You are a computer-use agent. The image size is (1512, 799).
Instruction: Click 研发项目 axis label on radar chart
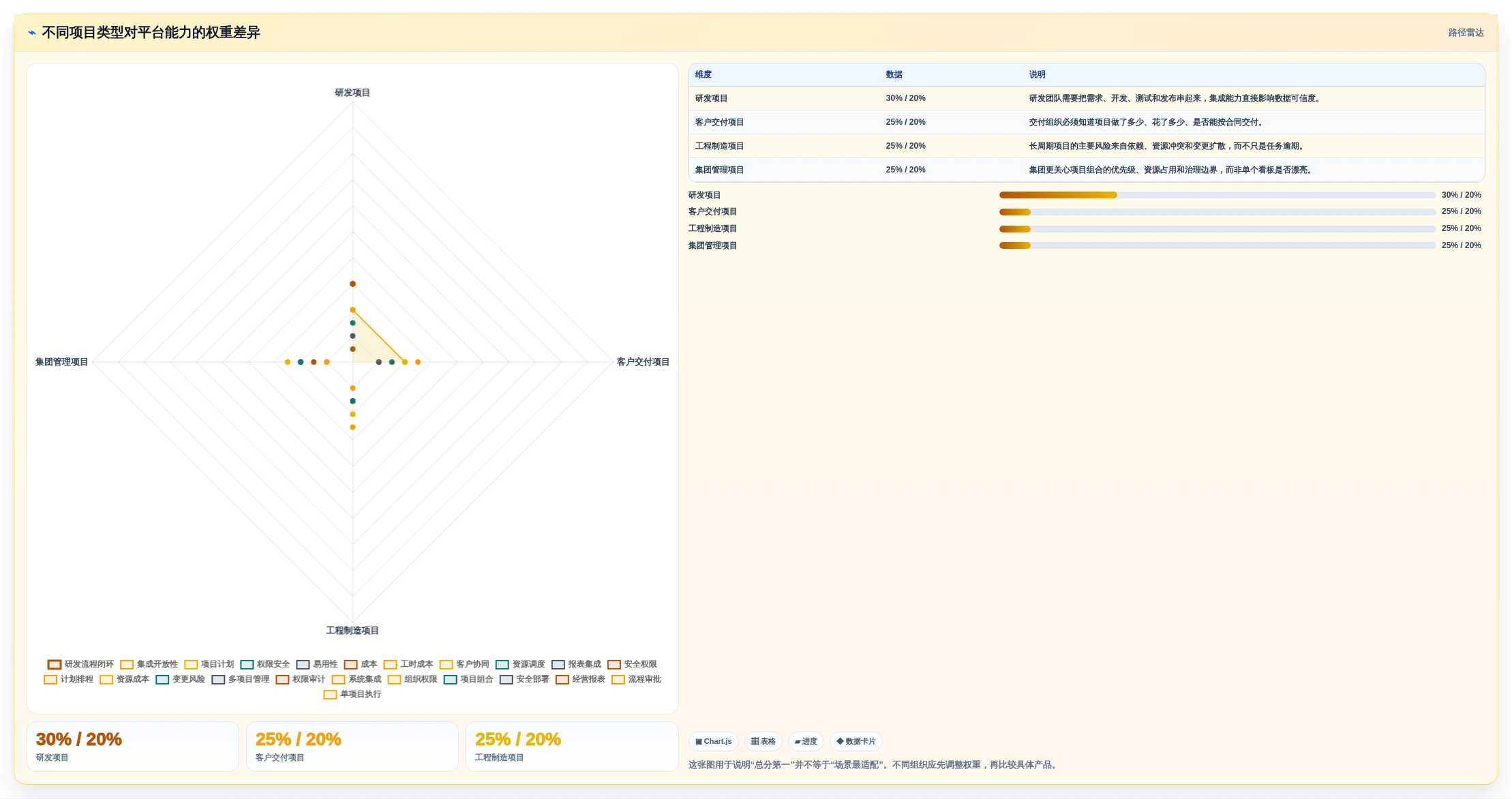pyautogui.click(x=352, y=93)
